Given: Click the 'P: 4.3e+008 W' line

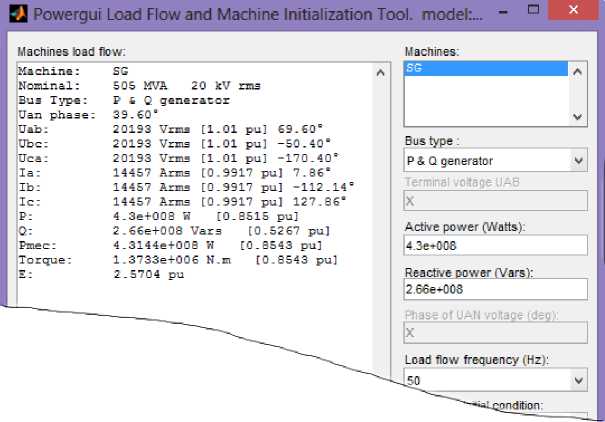Looking at the screenshot, I should click(x=159, y=216).
